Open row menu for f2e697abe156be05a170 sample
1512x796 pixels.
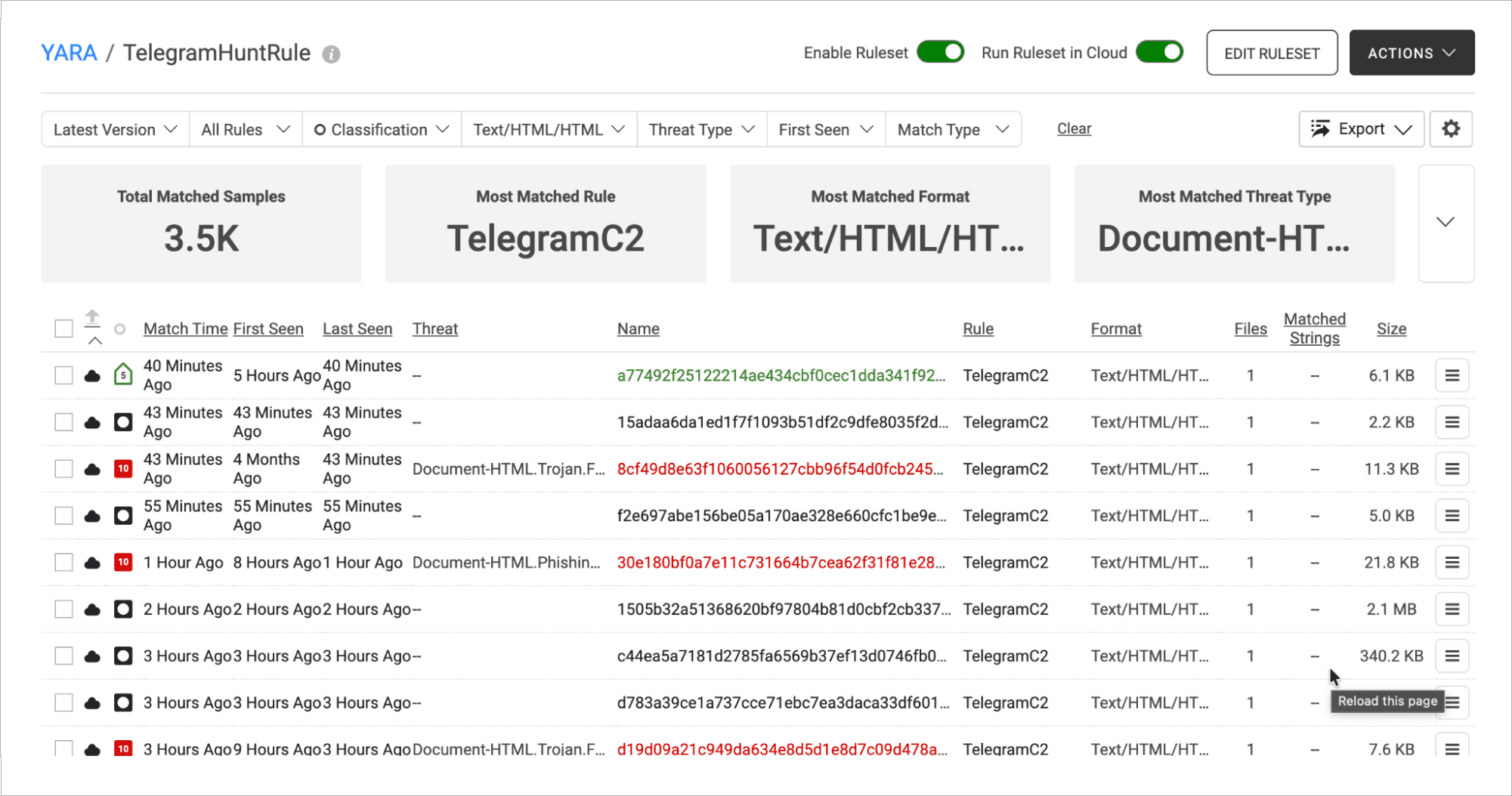[x=1452, y=516]
